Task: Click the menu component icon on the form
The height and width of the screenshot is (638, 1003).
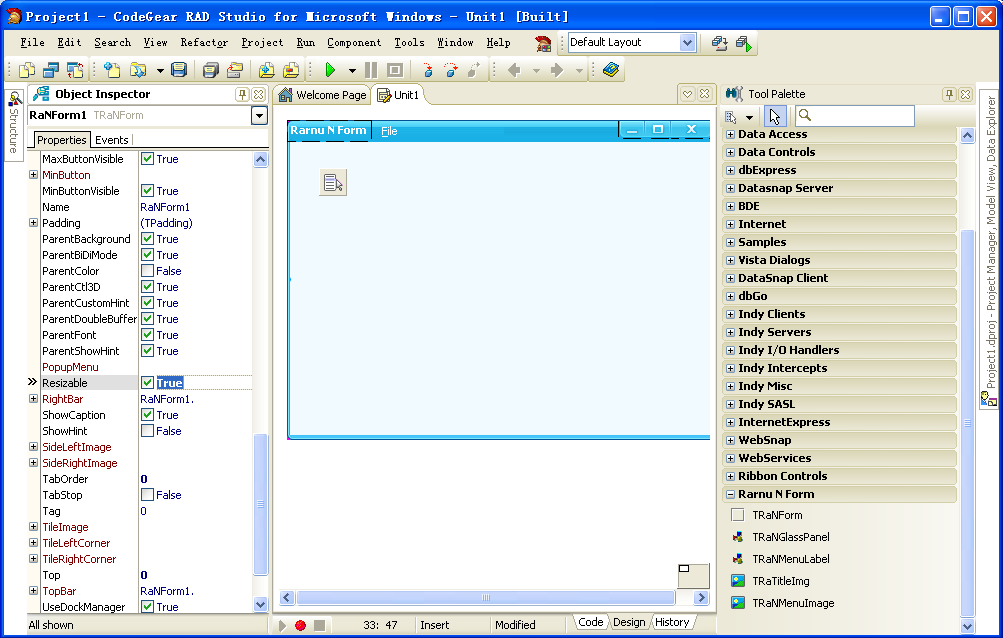Action: point(333,182)
